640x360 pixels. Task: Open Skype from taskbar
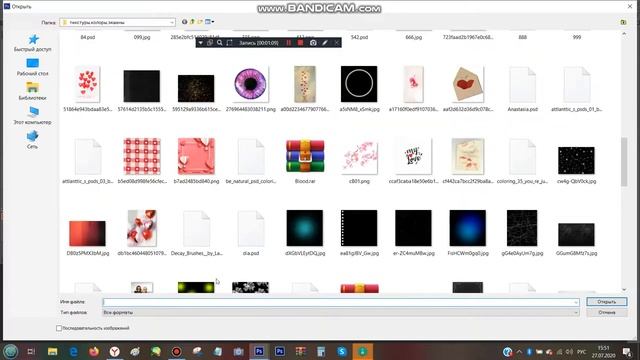coord(342,351)
